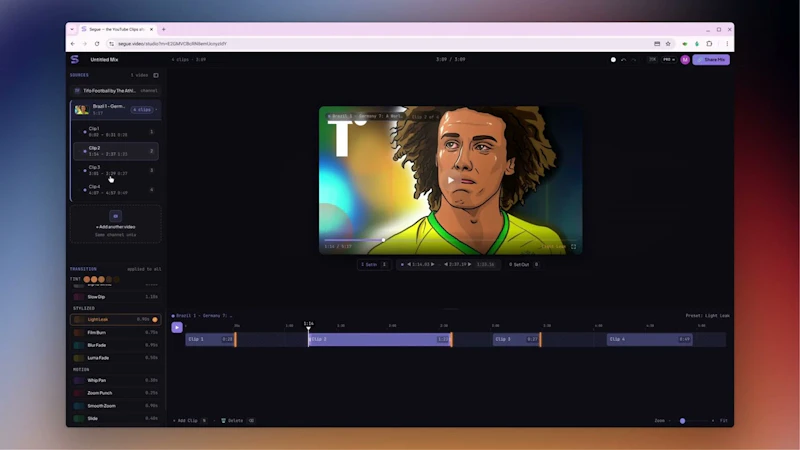Select the Clip 3 block on the timeline
Screen dimensions: 800x450
pos(516,339)
